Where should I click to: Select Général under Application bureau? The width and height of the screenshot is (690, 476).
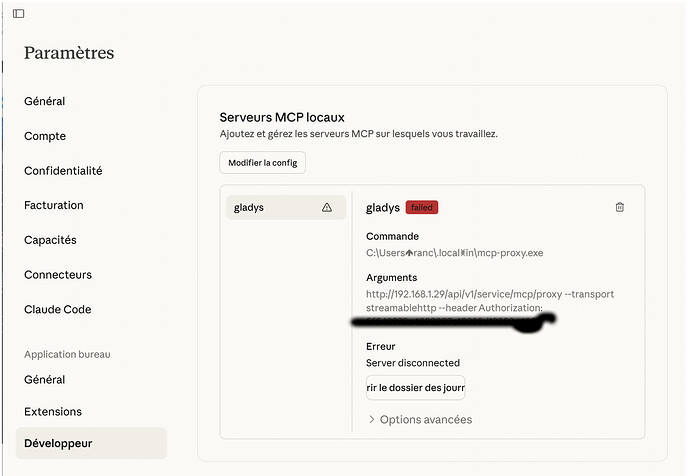[x=45, y=379]
